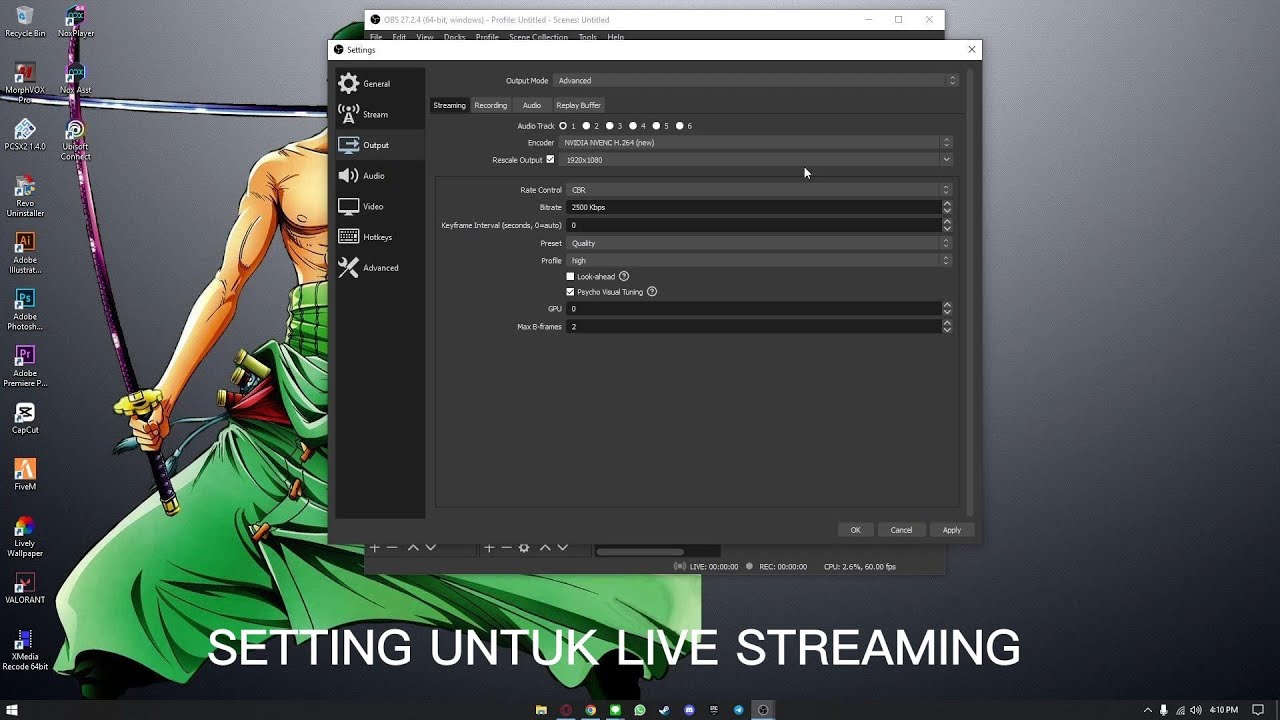
Task: Select Audio Track 4 radio button
Action: pyautogui.click(x=633, y=126)
